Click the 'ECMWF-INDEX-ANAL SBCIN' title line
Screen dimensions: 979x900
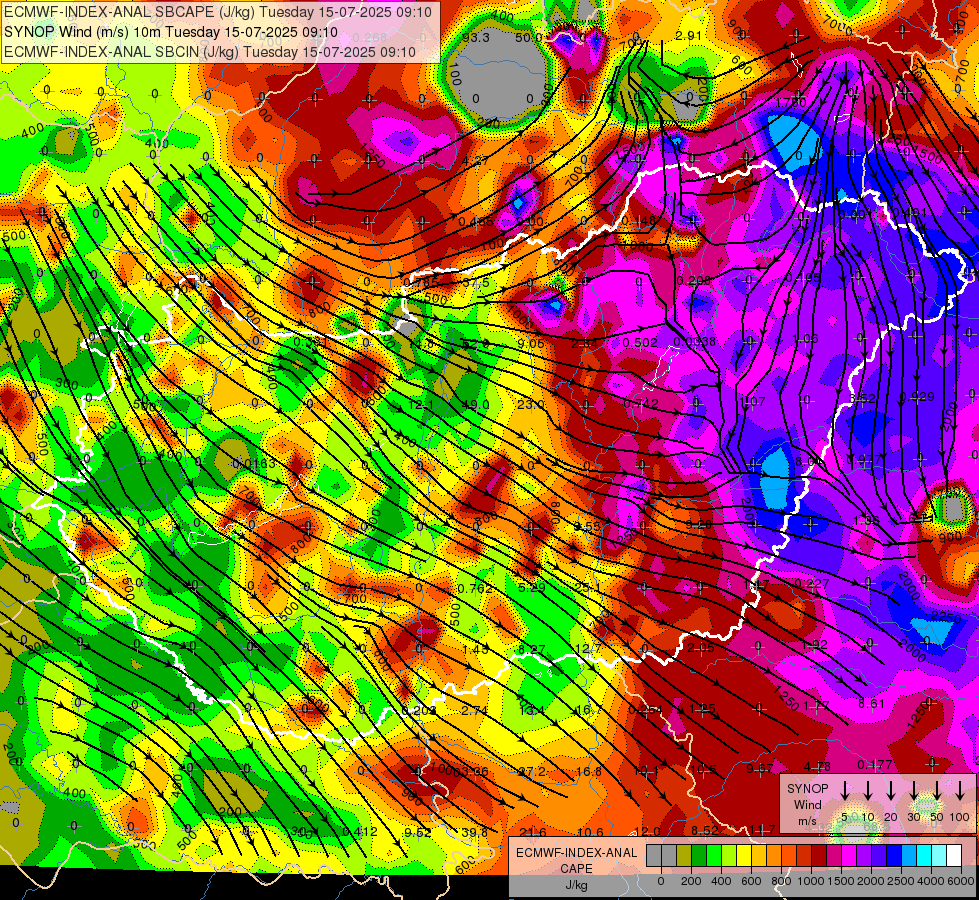coord(210,52)
